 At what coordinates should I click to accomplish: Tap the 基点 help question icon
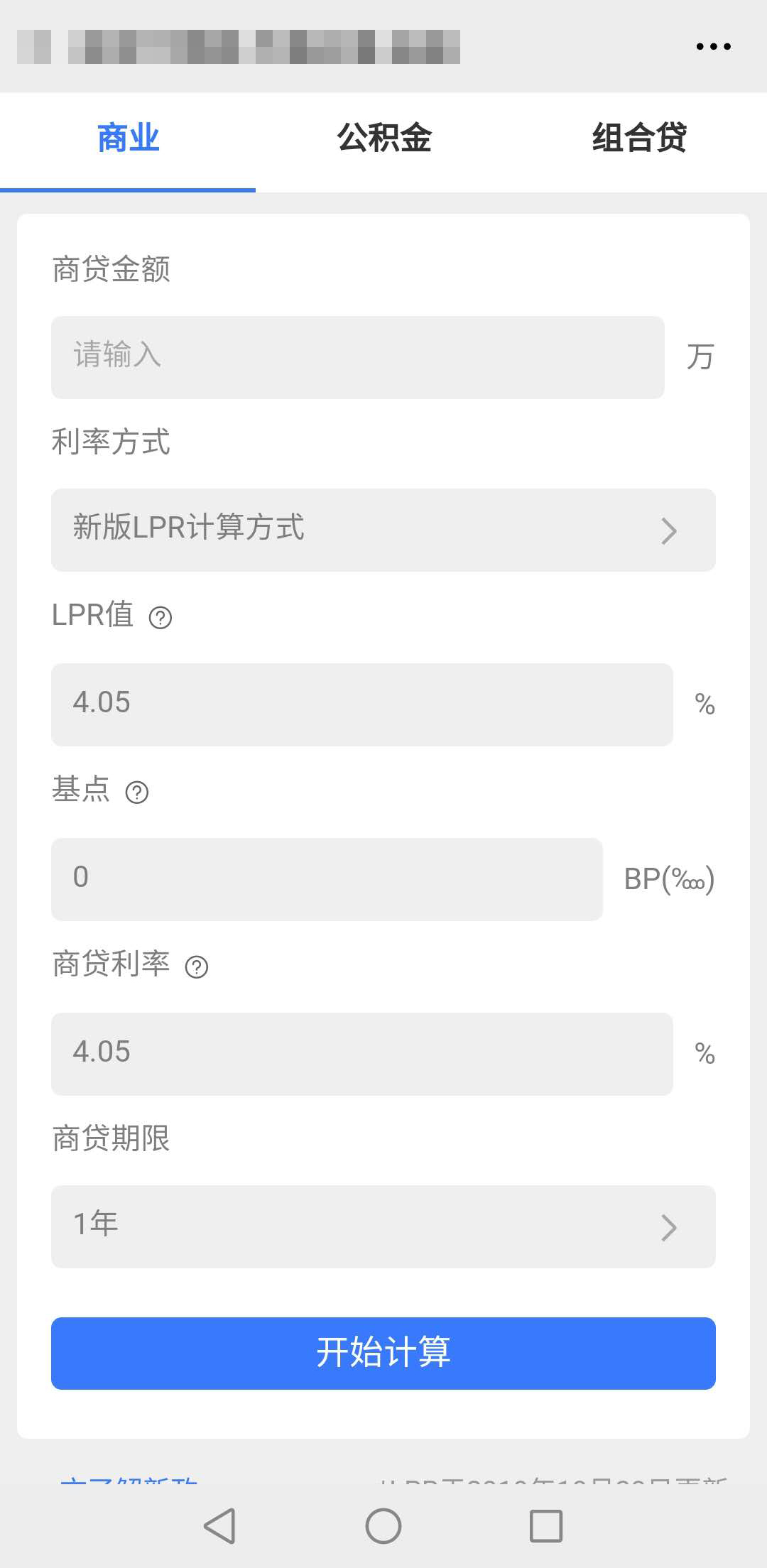(137, 793)
